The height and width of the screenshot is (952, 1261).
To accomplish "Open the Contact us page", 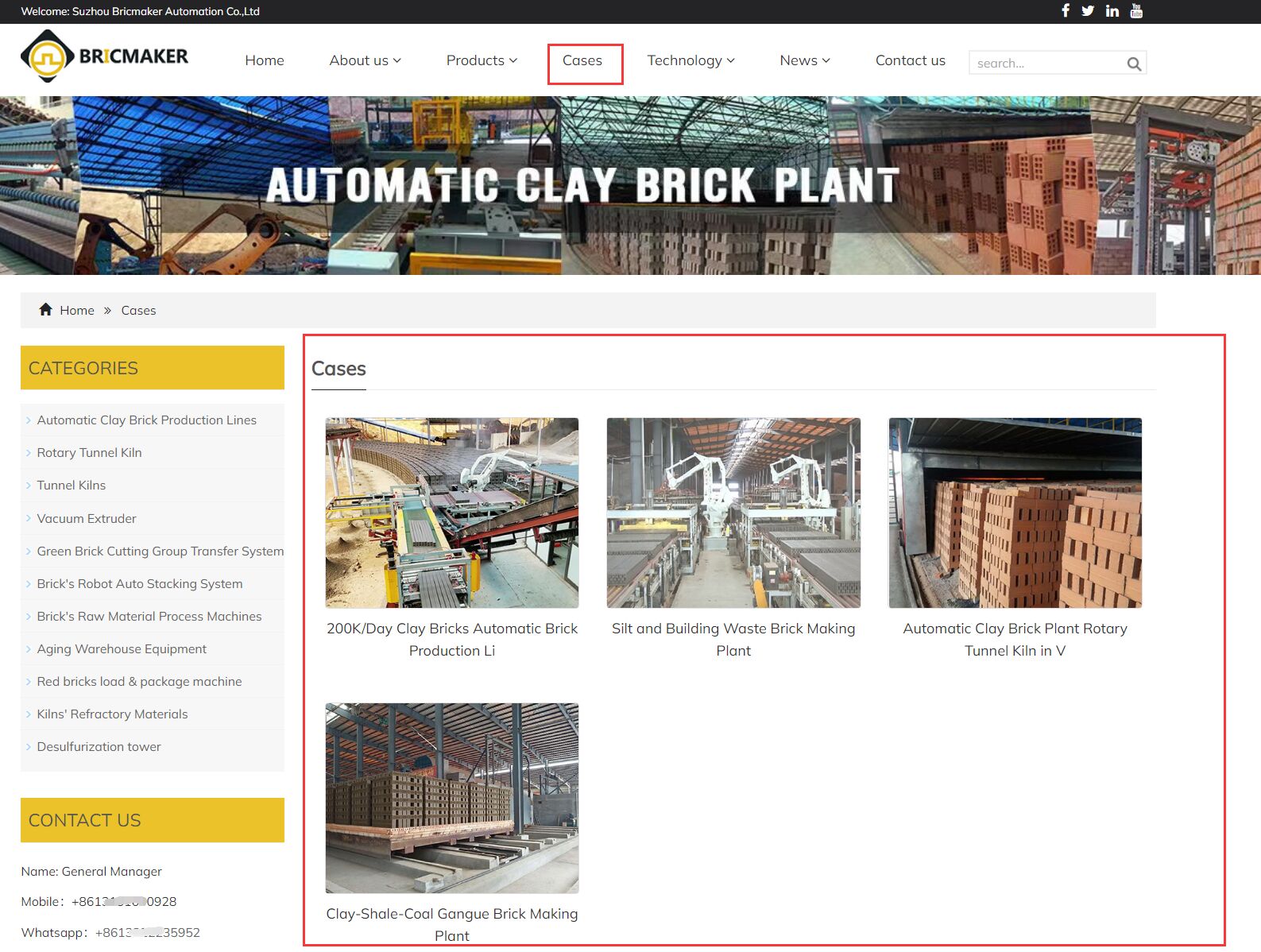I will [x=910, y=60].
